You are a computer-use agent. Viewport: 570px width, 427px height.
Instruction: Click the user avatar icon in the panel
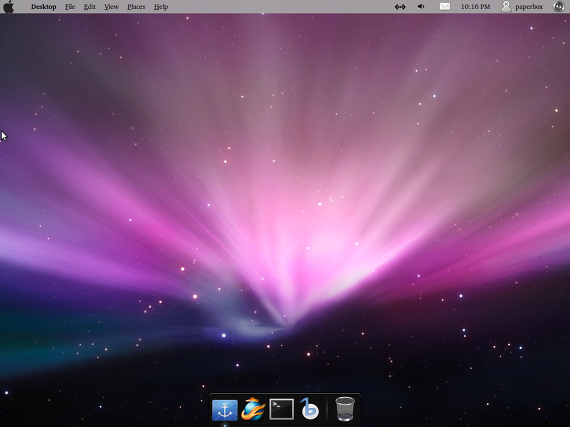tap(506, 7)
